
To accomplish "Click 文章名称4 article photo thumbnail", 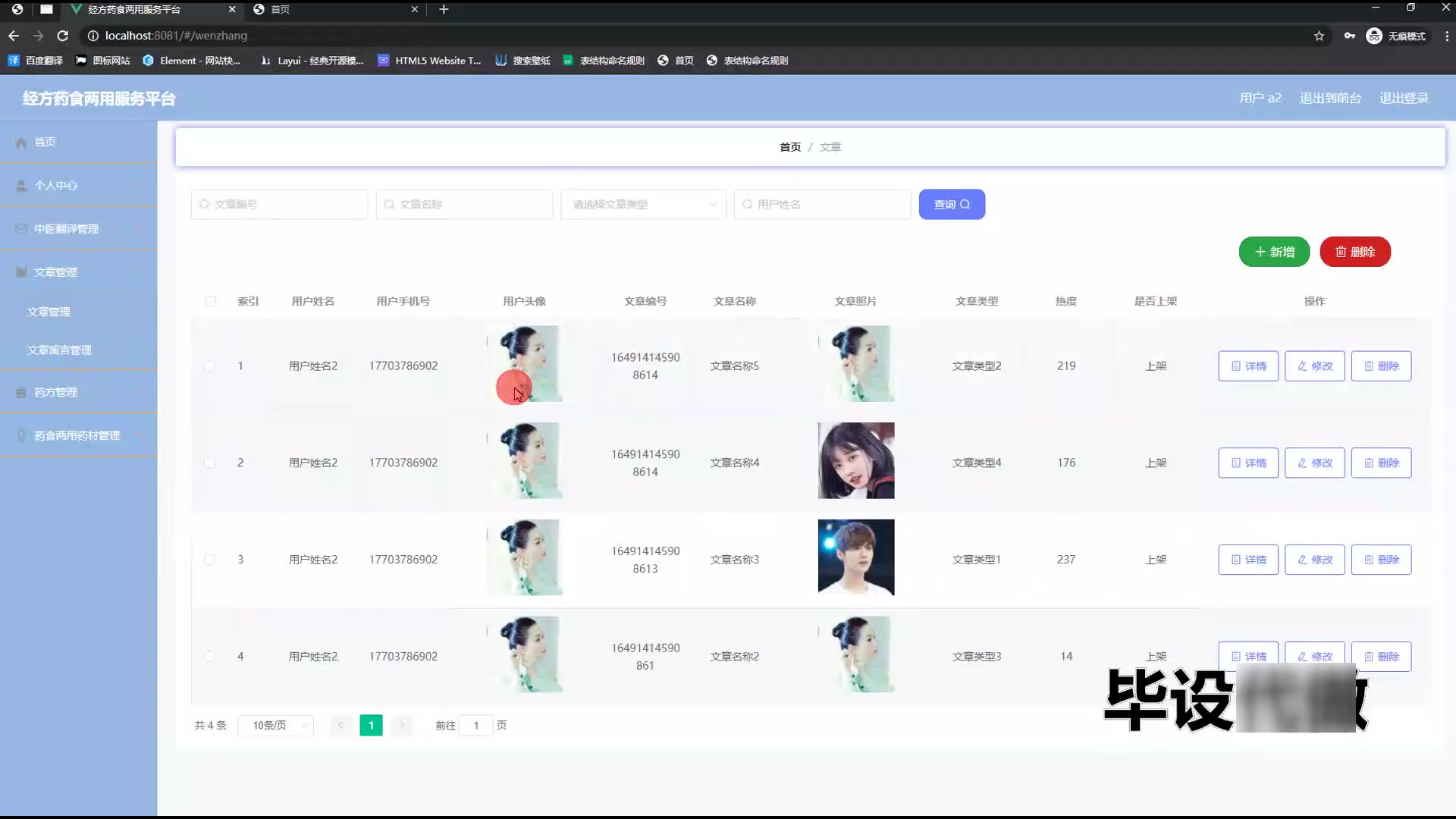I will [x=856, y=460].
